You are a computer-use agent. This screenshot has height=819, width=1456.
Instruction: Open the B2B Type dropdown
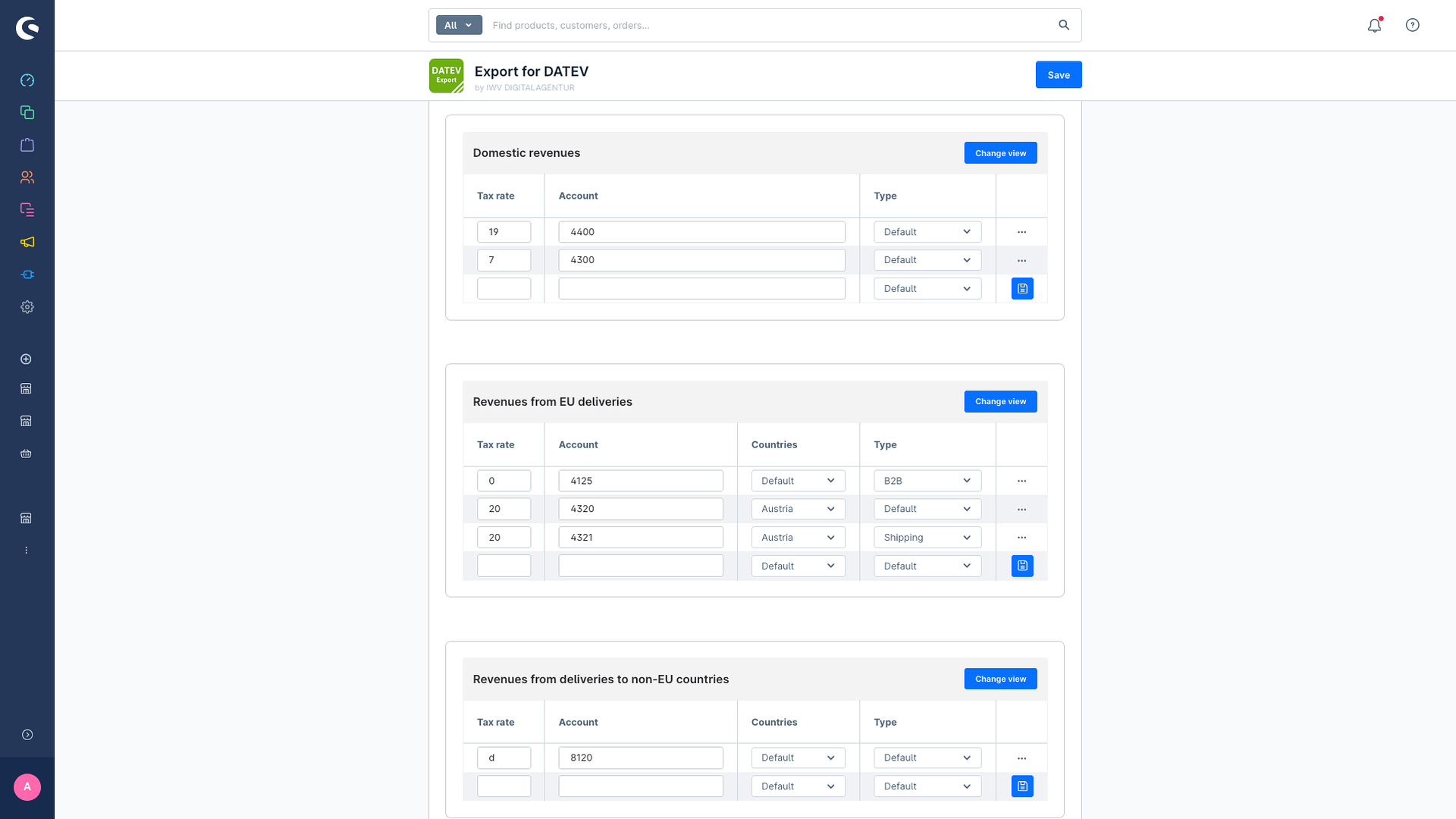[x=927, y=481]
